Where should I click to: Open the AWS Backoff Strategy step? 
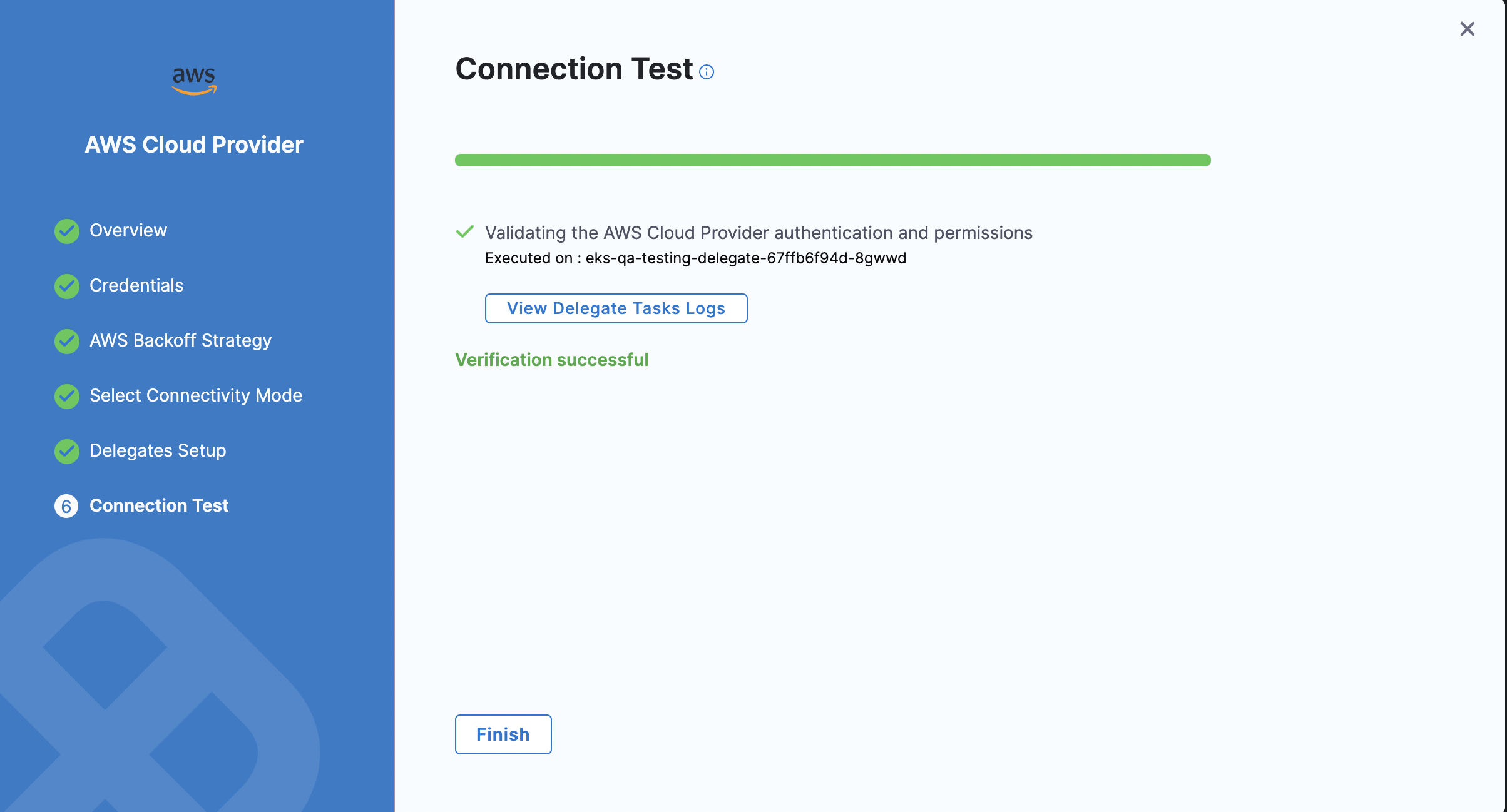(180, 340)
